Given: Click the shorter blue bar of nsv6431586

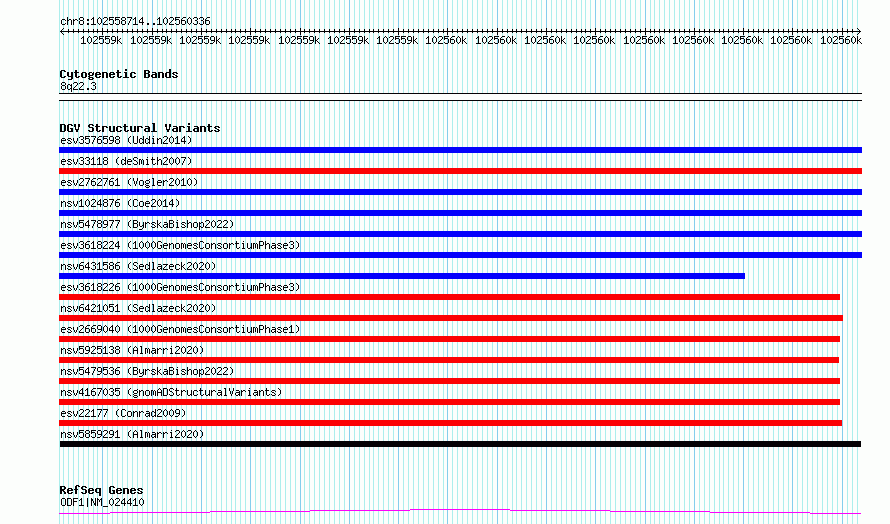Looking at the screenshot, I should 402,276.
